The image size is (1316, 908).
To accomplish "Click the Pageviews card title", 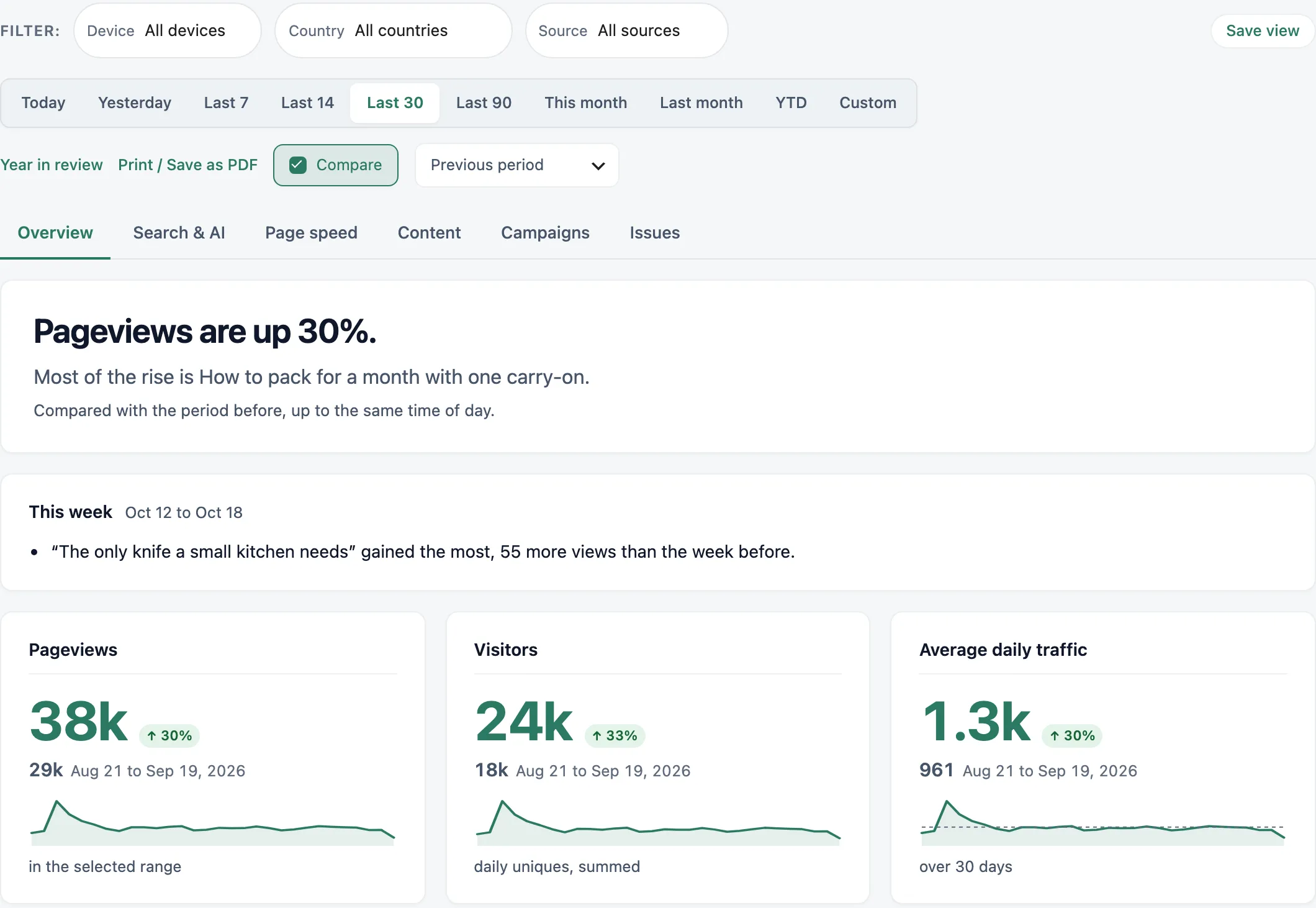I will coord(73,650).
